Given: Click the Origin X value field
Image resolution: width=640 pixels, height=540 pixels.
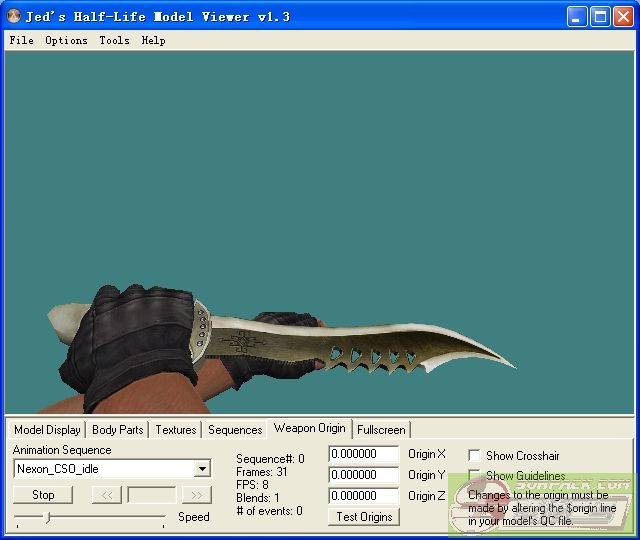Looking at the screenshot, I should click(363, 454).
